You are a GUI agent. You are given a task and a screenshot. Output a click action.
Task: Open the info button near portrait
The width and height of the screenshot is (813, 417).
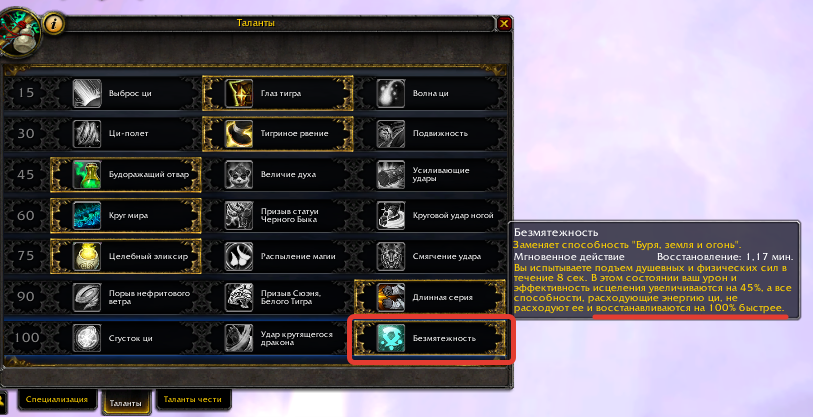53,23
